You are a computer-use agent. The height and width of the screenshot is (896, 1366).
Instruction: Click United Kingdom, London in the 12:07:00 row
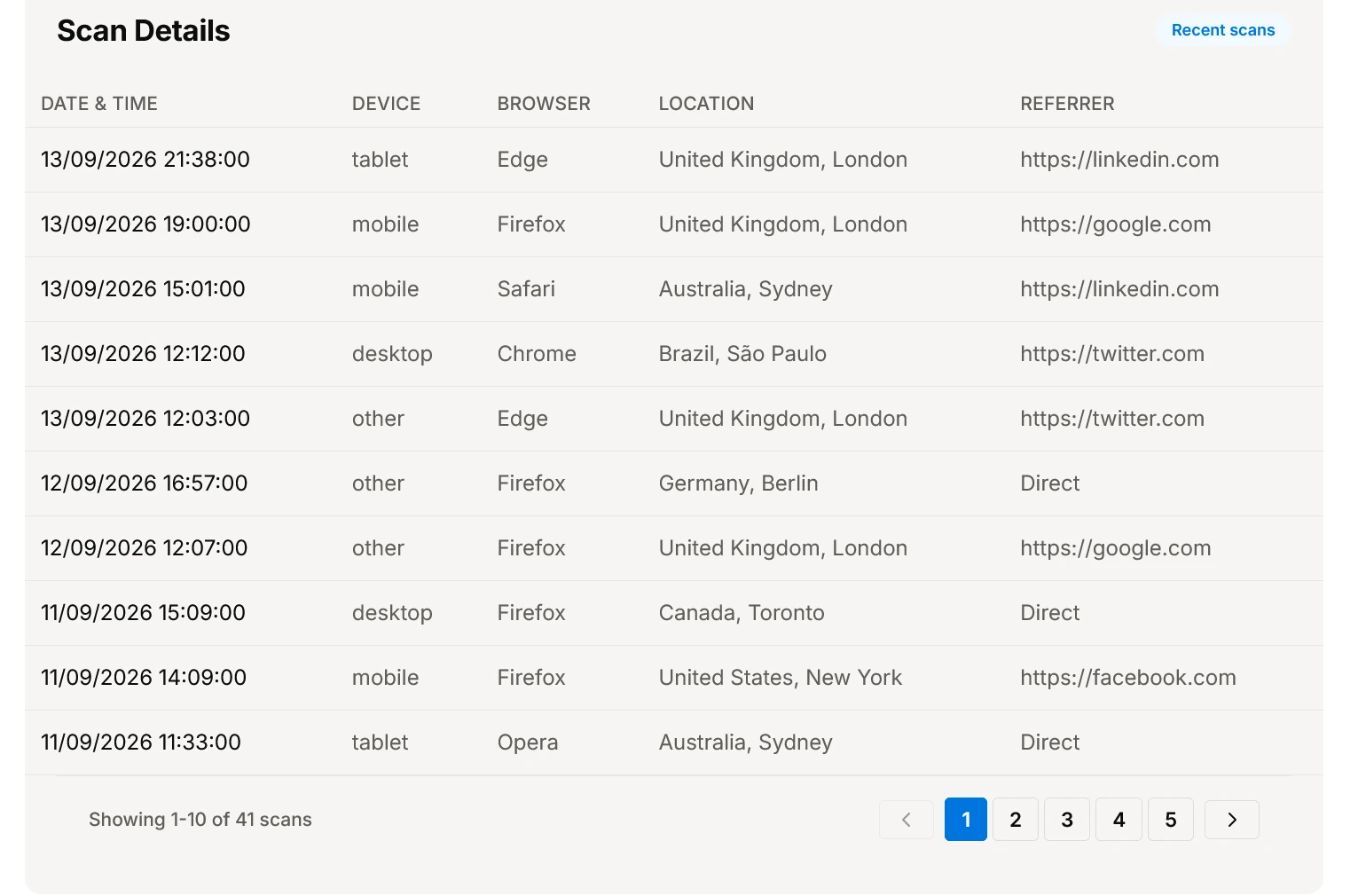tap(783, 548)
